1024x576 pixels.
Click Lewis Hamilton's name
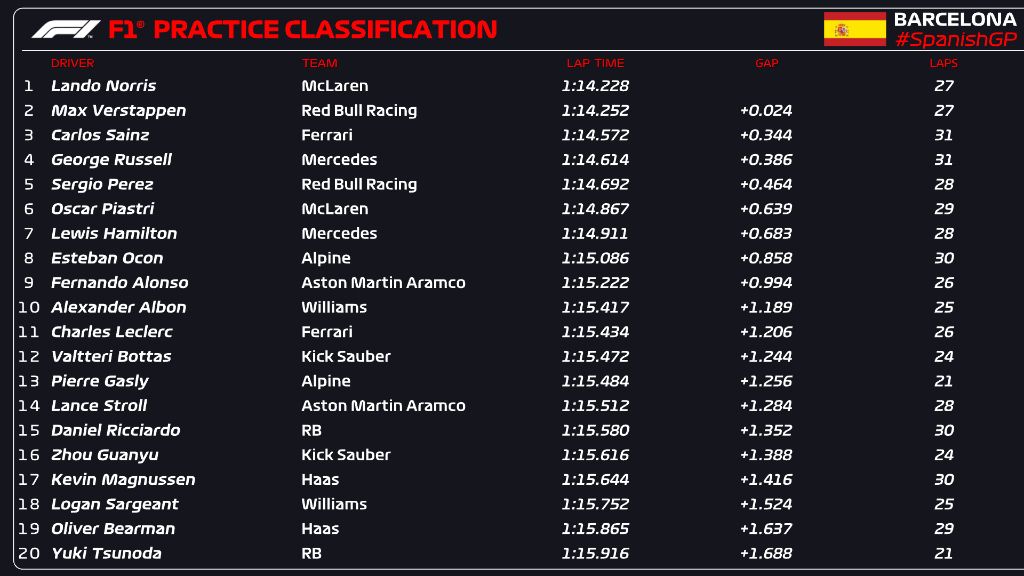coord(114,233)
